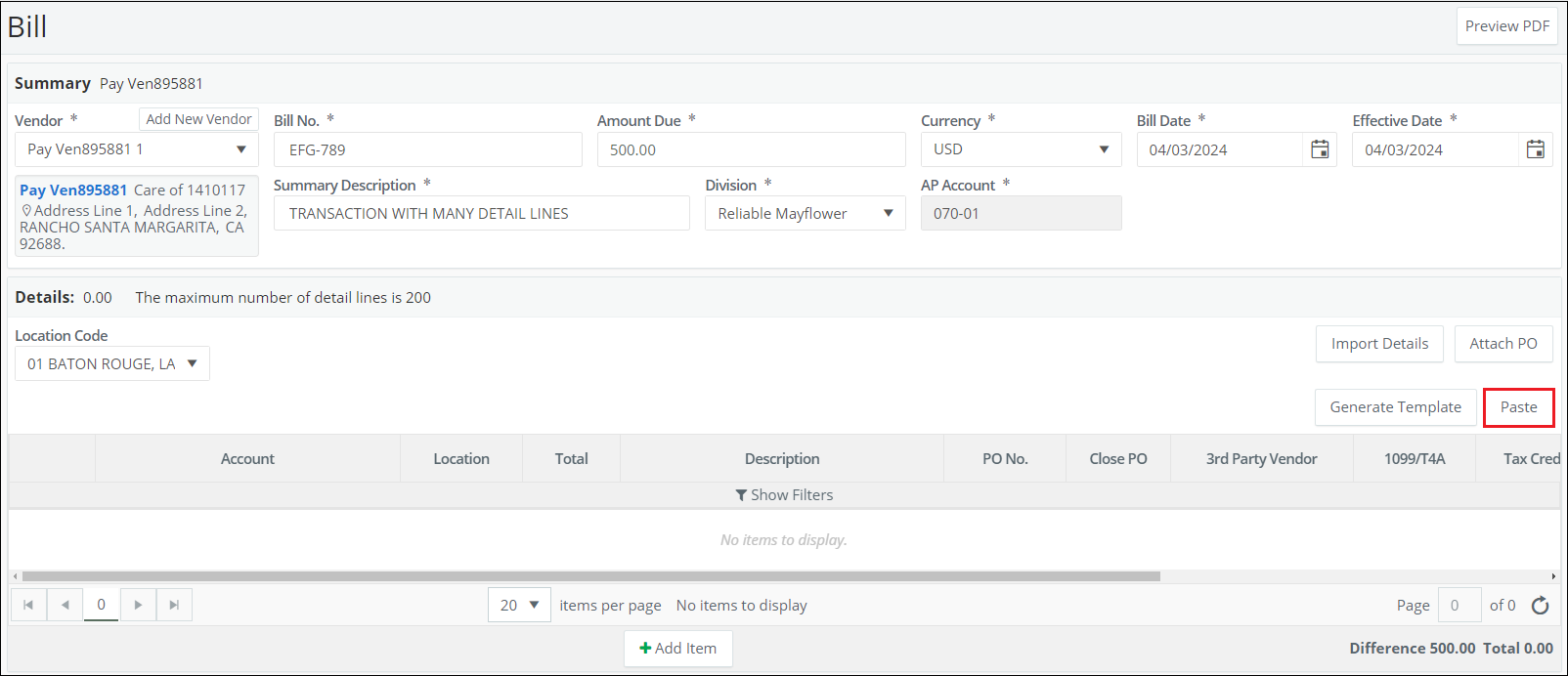The height and width of the screenshot is (676, 1568).
Task: Click into the Amount Due field
Action: pos(752,149)
